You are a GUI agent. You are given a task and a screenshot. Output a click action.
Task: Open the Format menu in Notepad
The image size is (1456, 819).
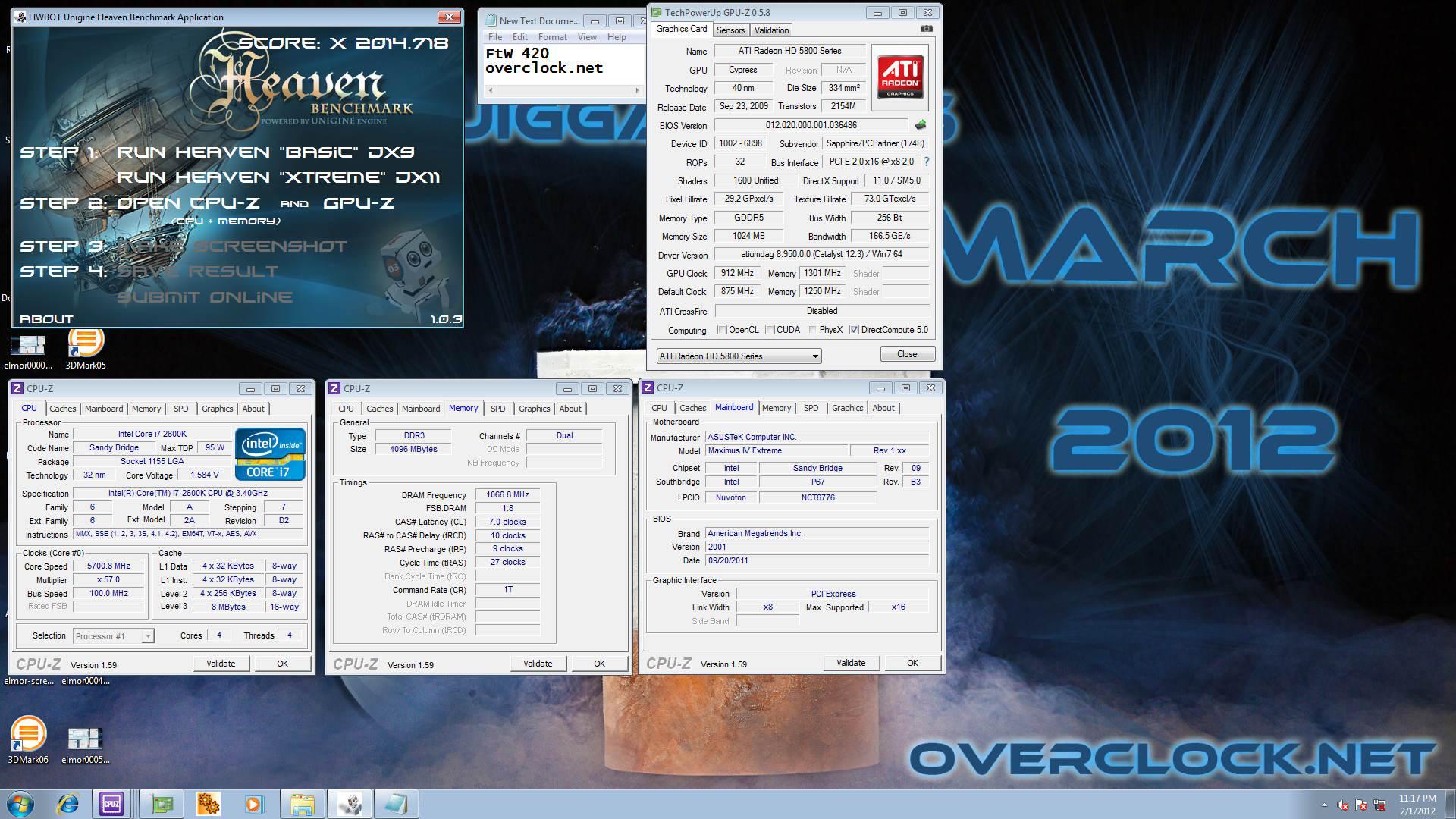point(552,37)
